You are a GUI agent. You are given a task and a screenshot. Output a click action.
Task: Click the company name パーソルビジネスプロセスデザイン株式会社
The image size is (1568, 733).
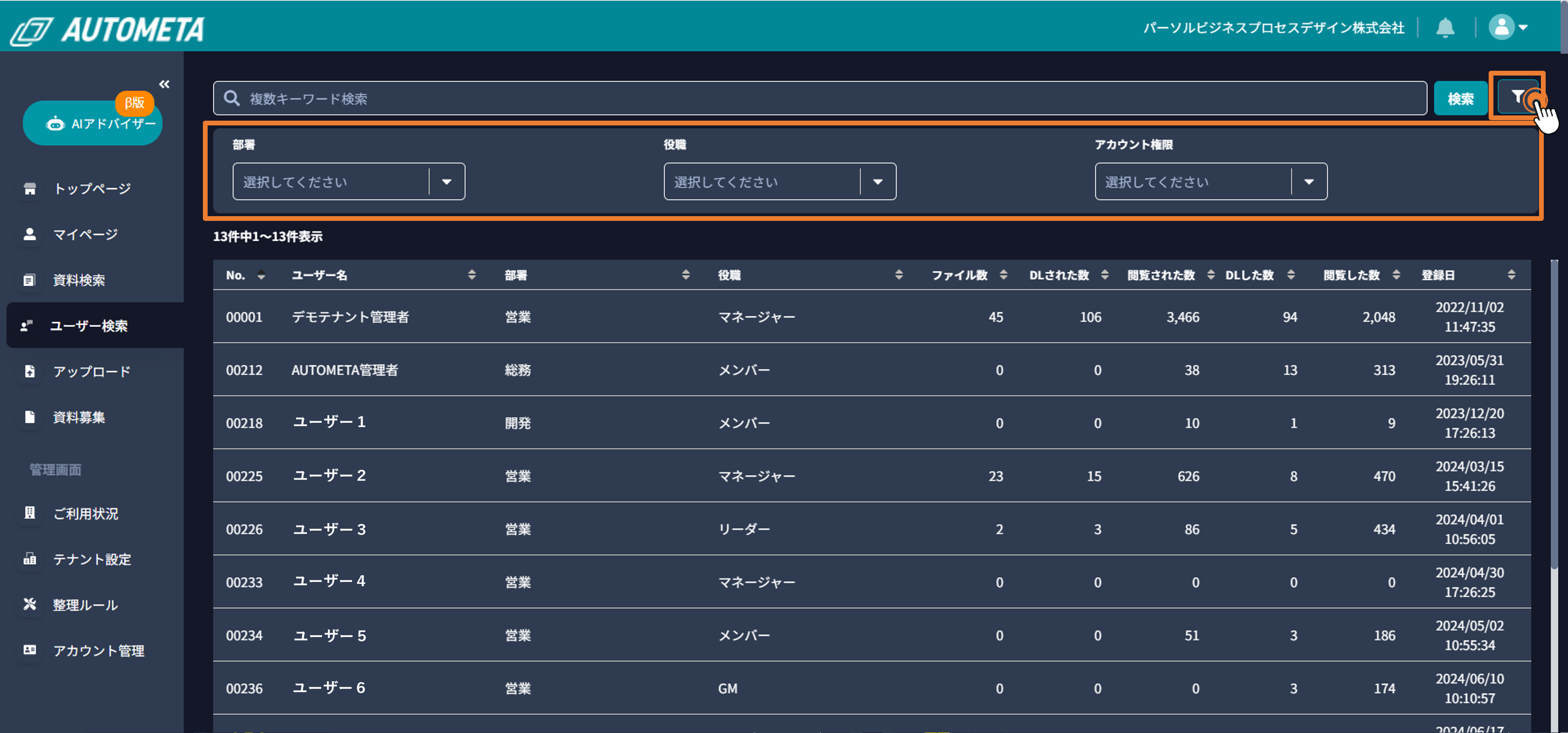click(1273, 28)
